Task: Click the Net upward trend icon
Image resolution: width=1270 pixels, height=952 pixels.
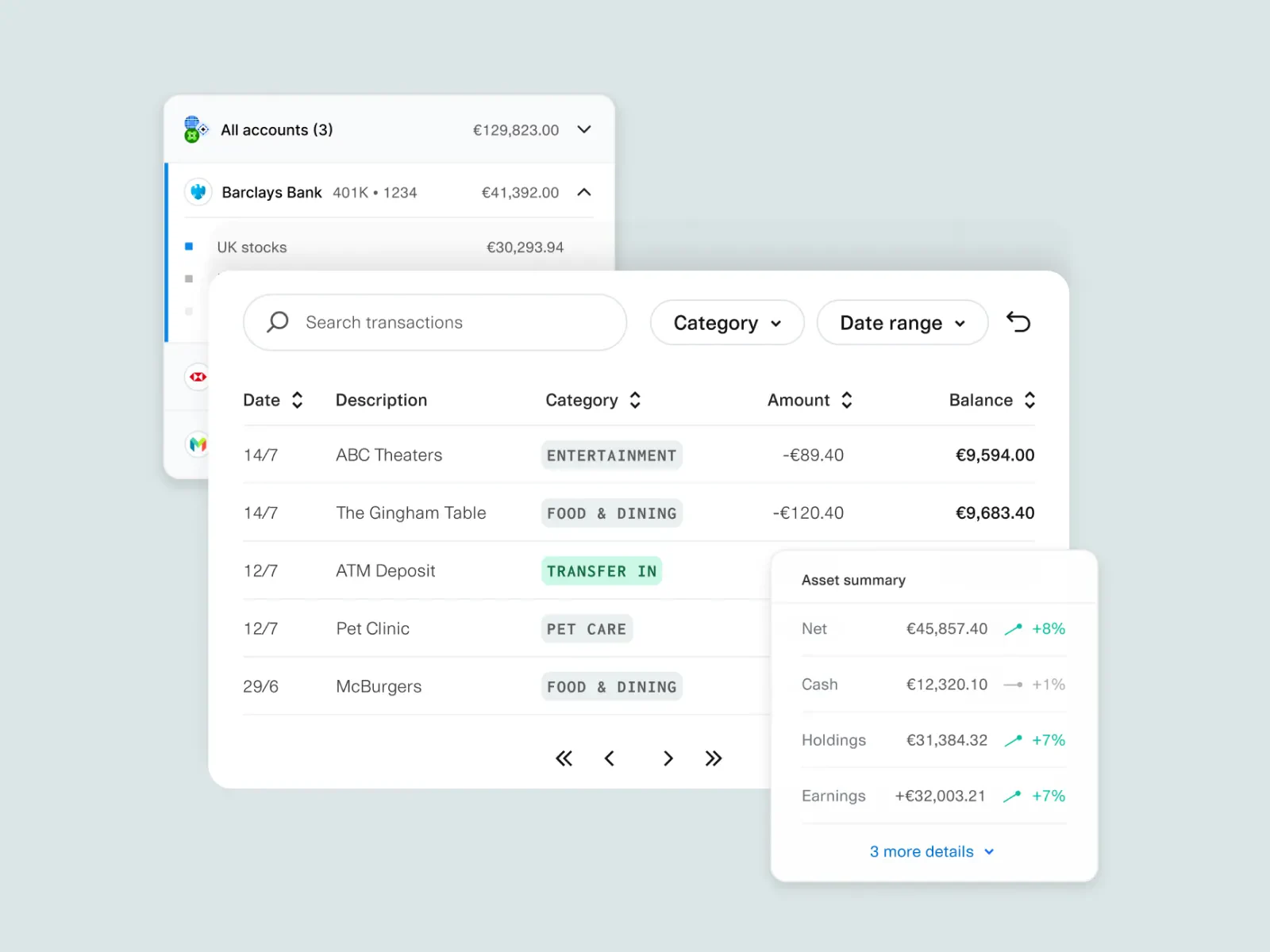Action: pos(1013,629)
